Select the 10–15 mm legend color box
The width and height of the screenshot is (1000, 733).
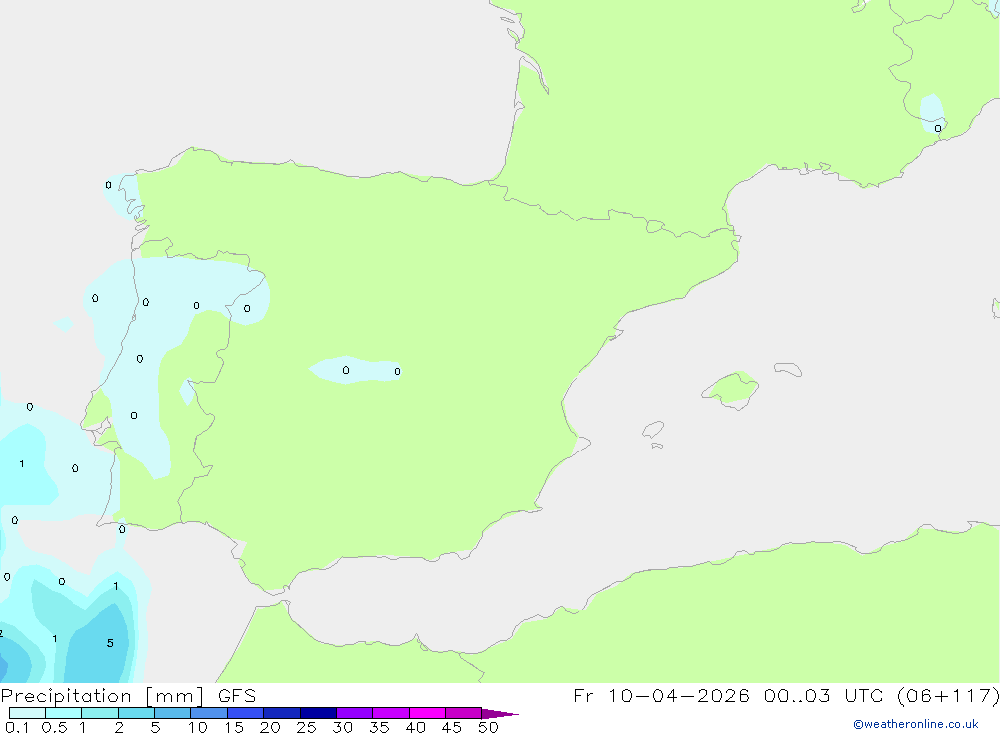[209, 713]
